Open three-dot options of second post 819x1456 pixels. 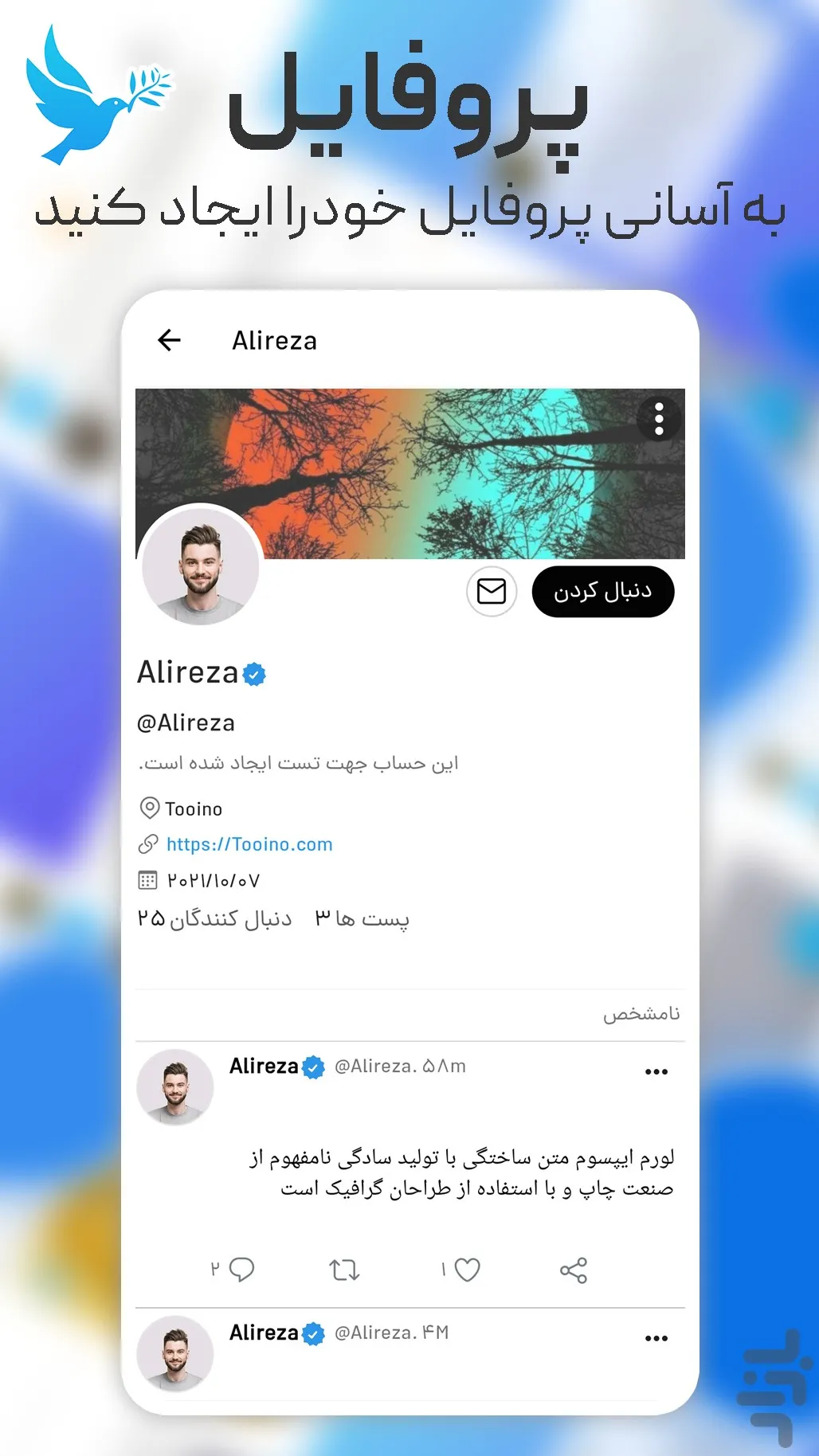pos(656,1339)
